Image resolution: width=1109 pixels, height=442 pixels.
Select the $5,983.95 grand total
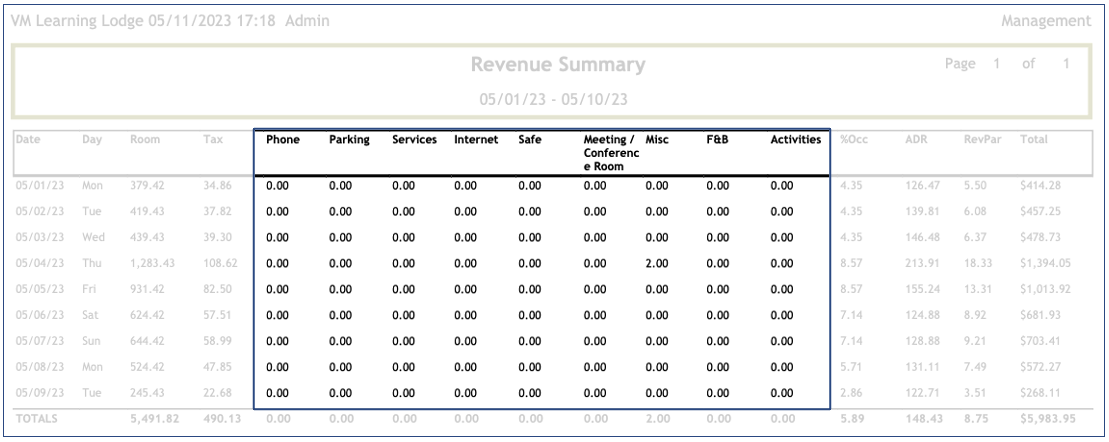(x=1045, y=420)
